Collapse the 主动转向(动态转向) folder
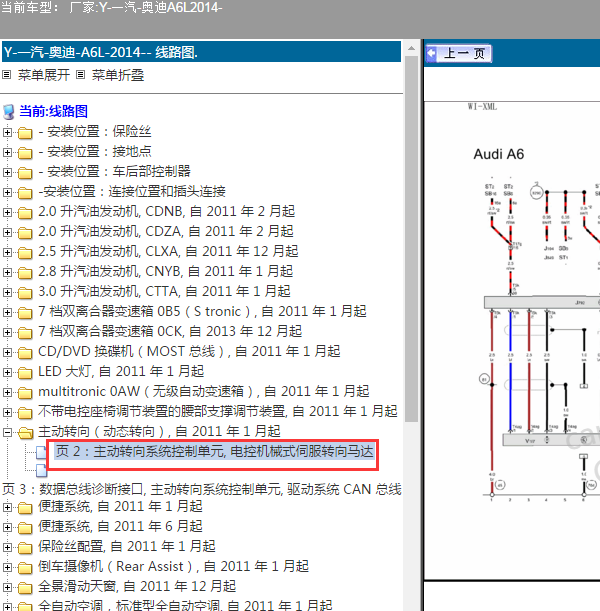The height and width of the screenshot is (611, 600). (7, 433)
